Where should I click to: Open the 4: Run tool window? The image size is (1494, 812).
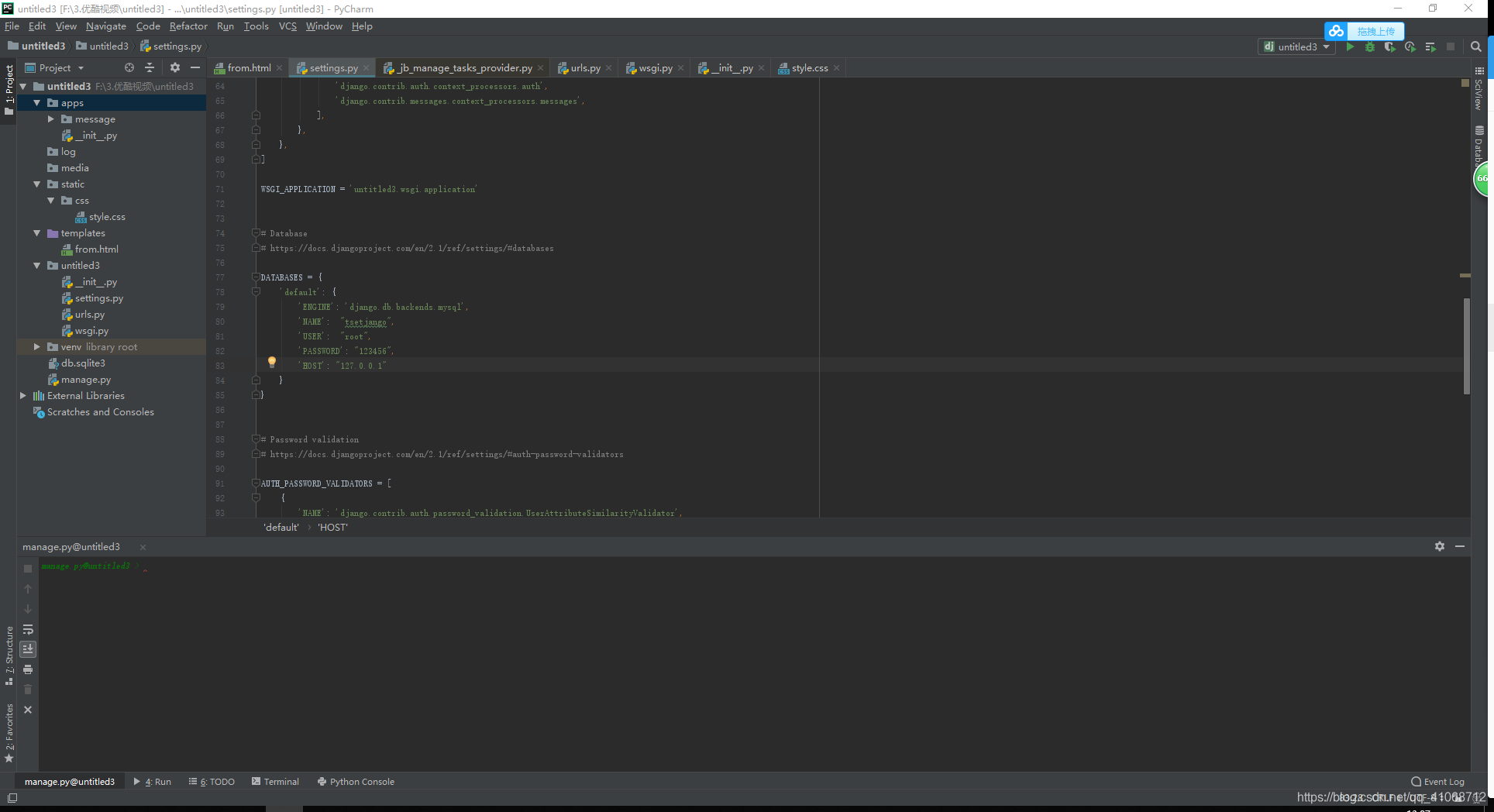coord(153,782)
